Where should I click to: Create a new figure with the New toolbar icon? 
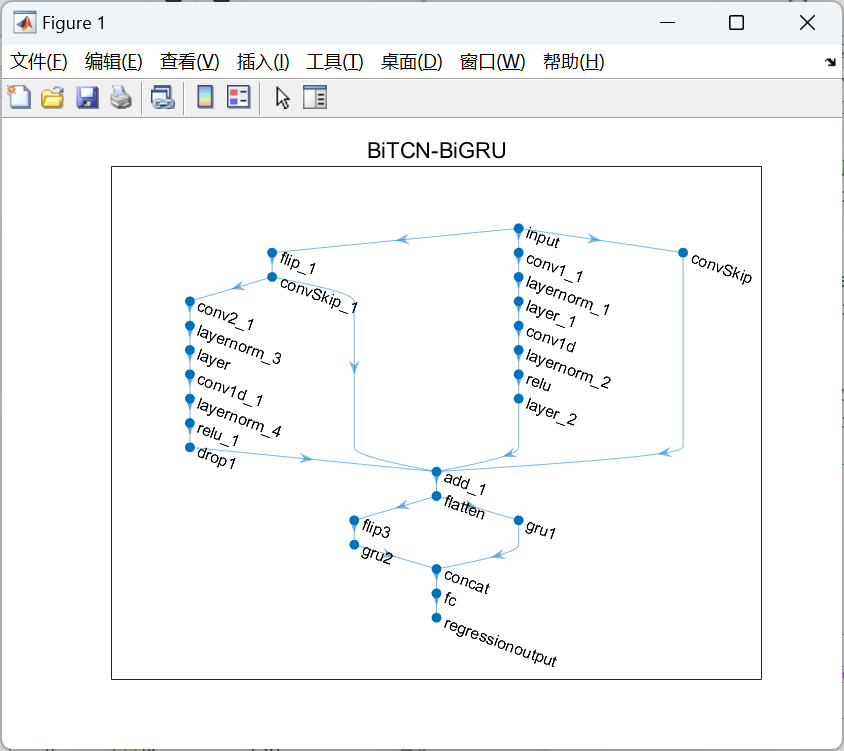19,97
